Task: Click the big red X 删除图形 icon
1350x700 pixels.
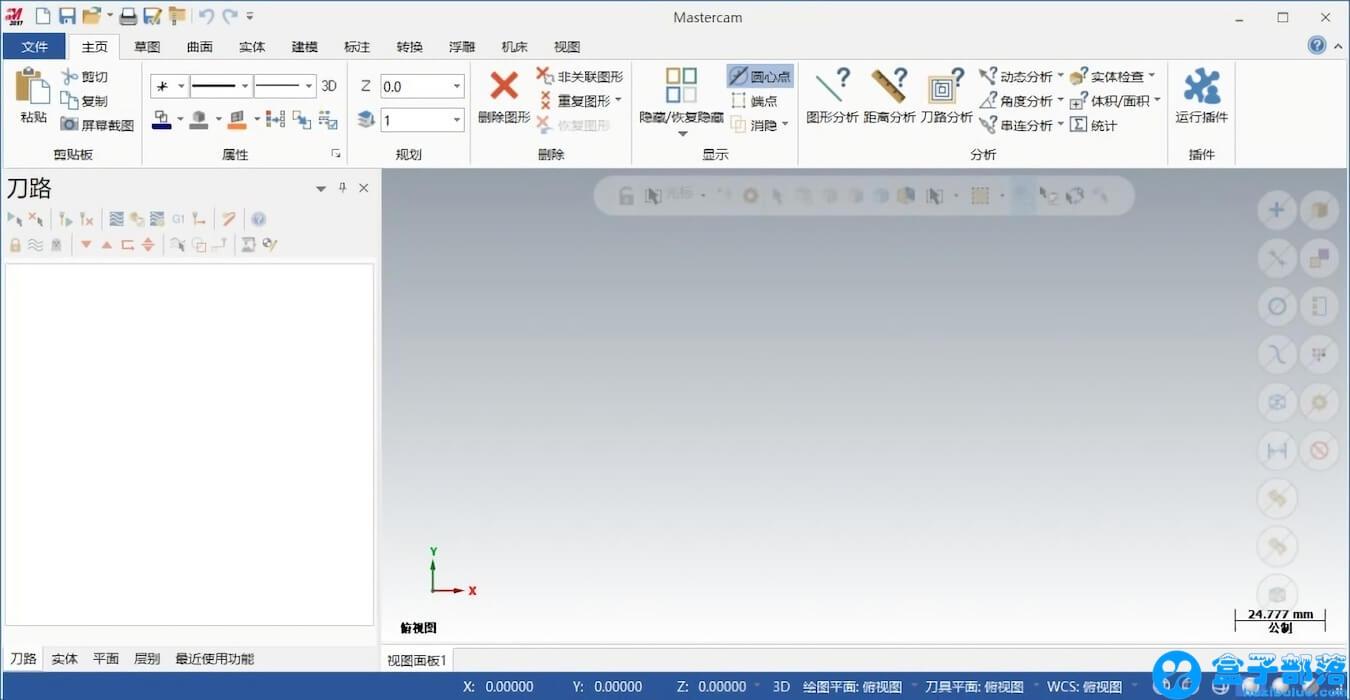Action: 504,85
